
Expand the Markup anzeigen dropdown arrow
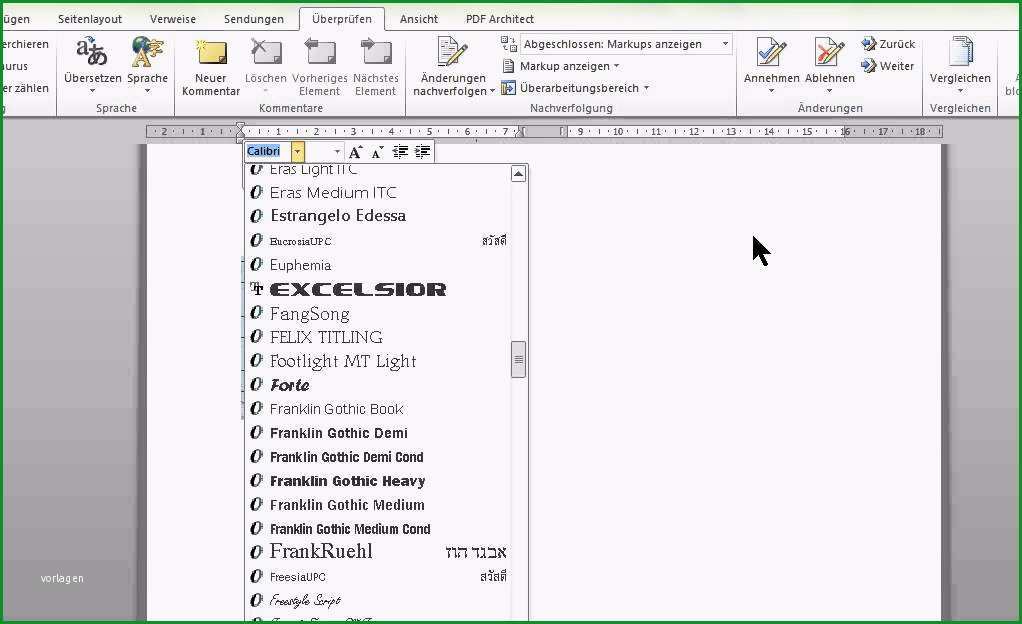coord(617,66)
